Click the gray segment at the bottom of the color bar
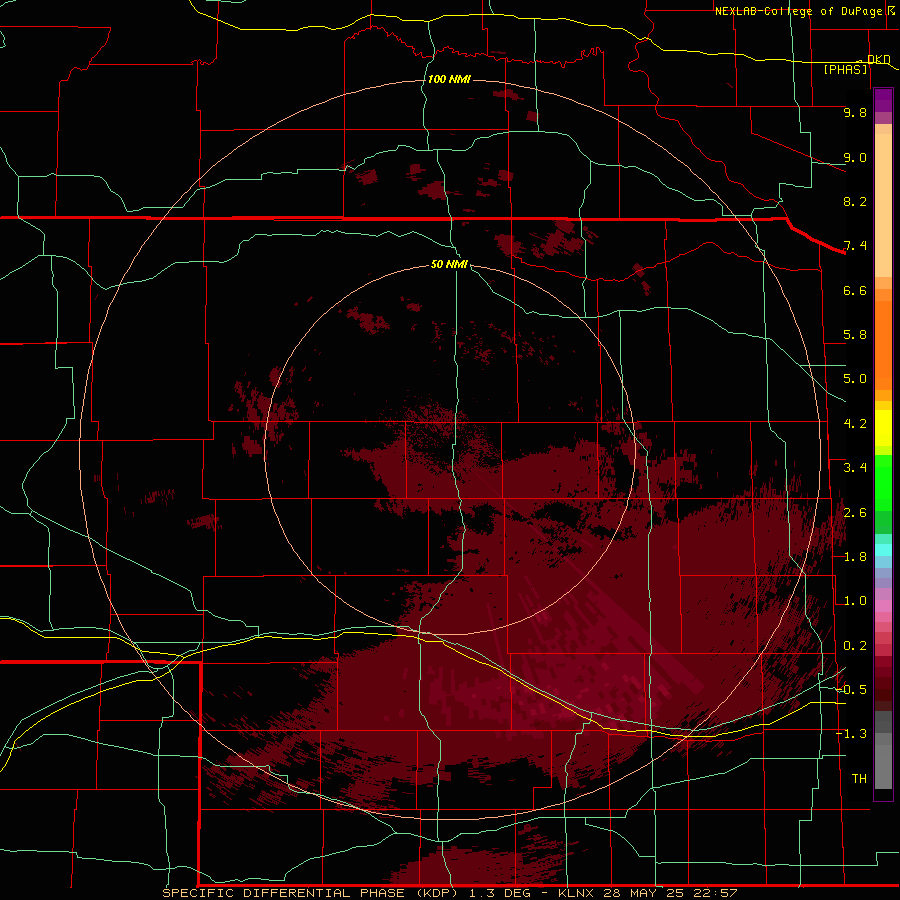900x900 pixels. click(x=883, y=763)
